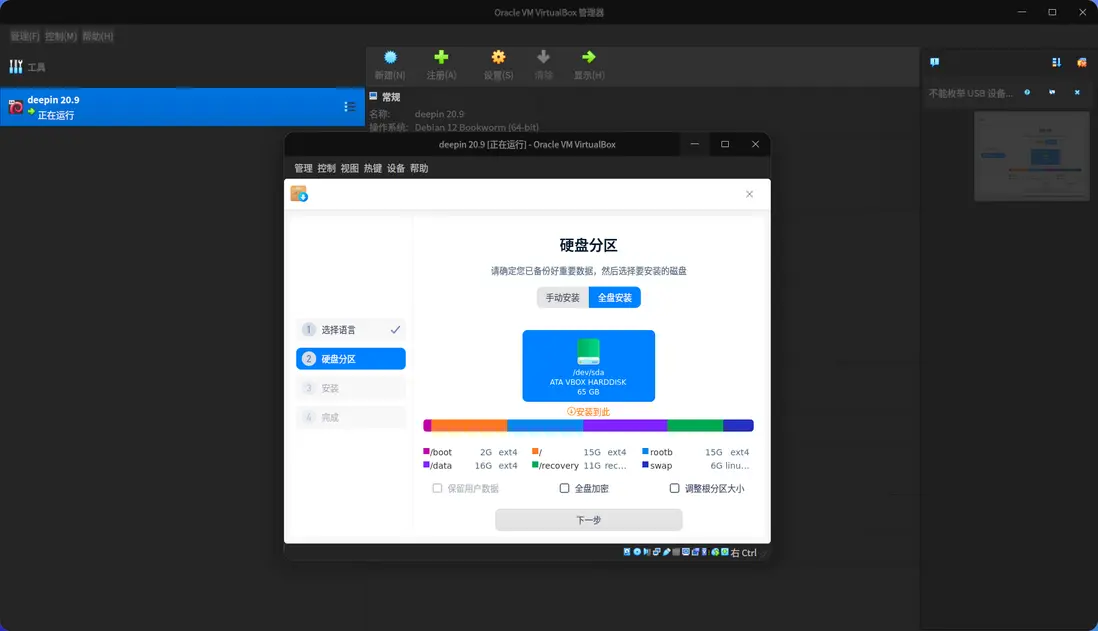Click the details icon on USB notification
Image resolution: width=1098 pixels, height=631 pixels.
pyautogui.click(x=1052, y=92)
